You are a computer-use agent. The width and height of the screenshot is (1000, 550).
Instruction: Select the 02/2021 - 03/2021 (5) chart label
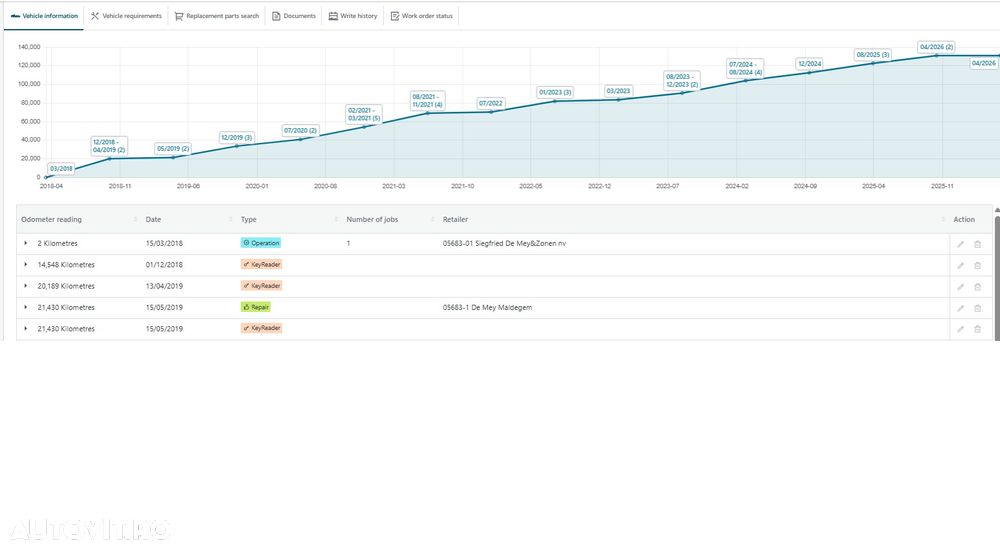coord(364,114)
